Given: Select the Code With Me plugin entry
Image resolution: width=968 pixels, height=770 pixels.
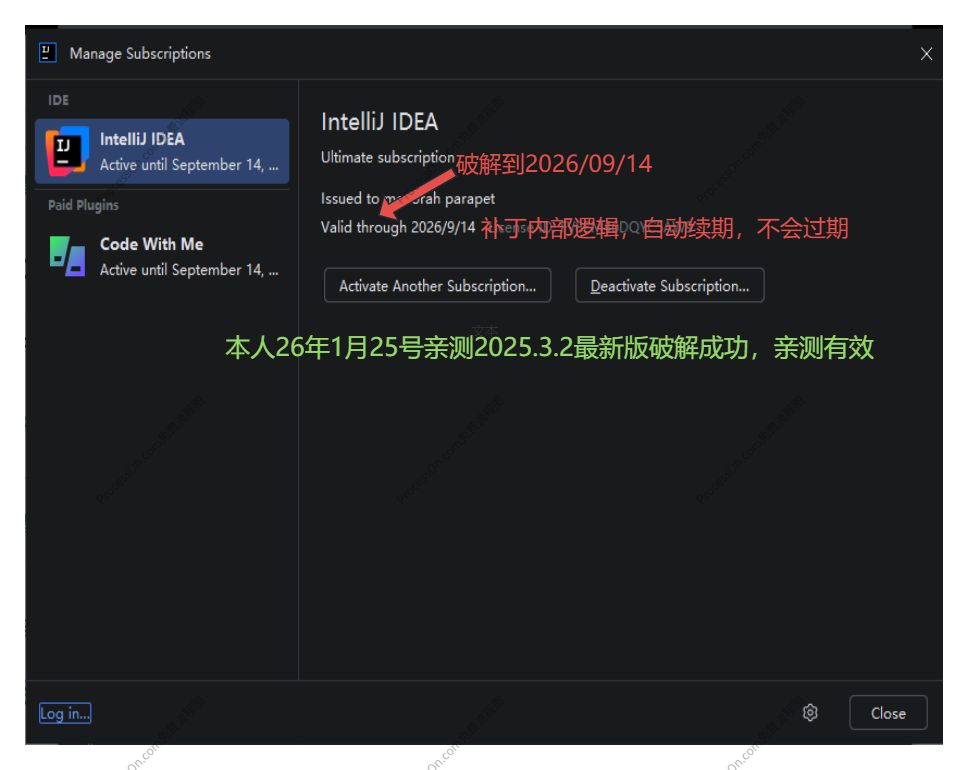Looking at the screenshot, I should pos(162,256).
